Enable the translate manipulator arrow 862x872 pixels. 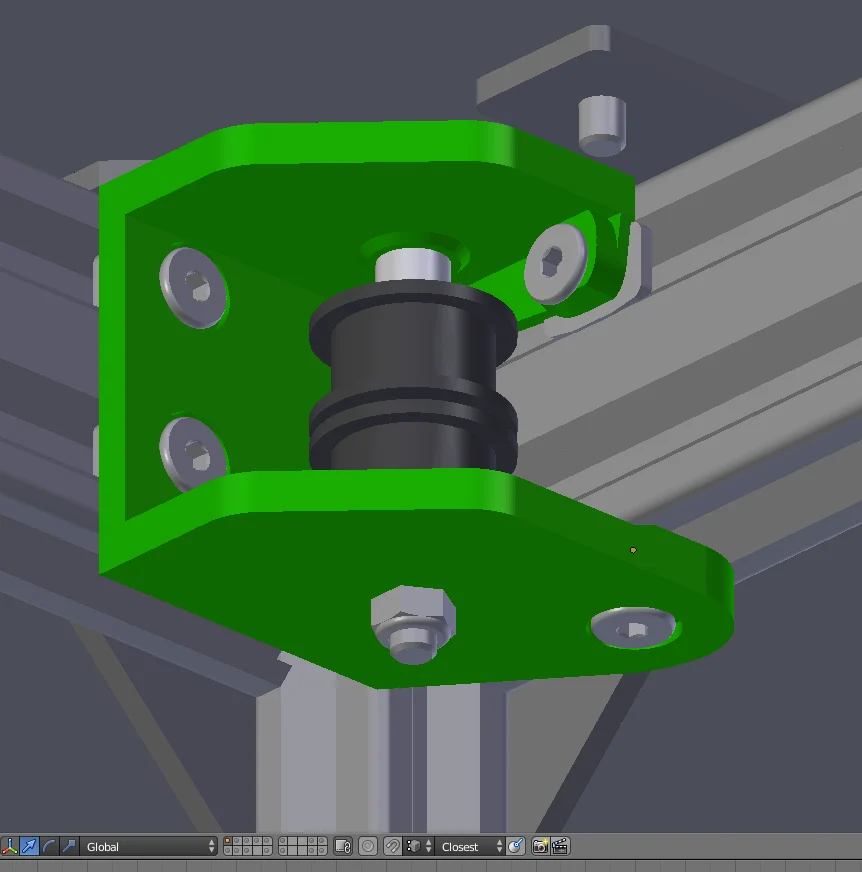click(x=29, y=846)
